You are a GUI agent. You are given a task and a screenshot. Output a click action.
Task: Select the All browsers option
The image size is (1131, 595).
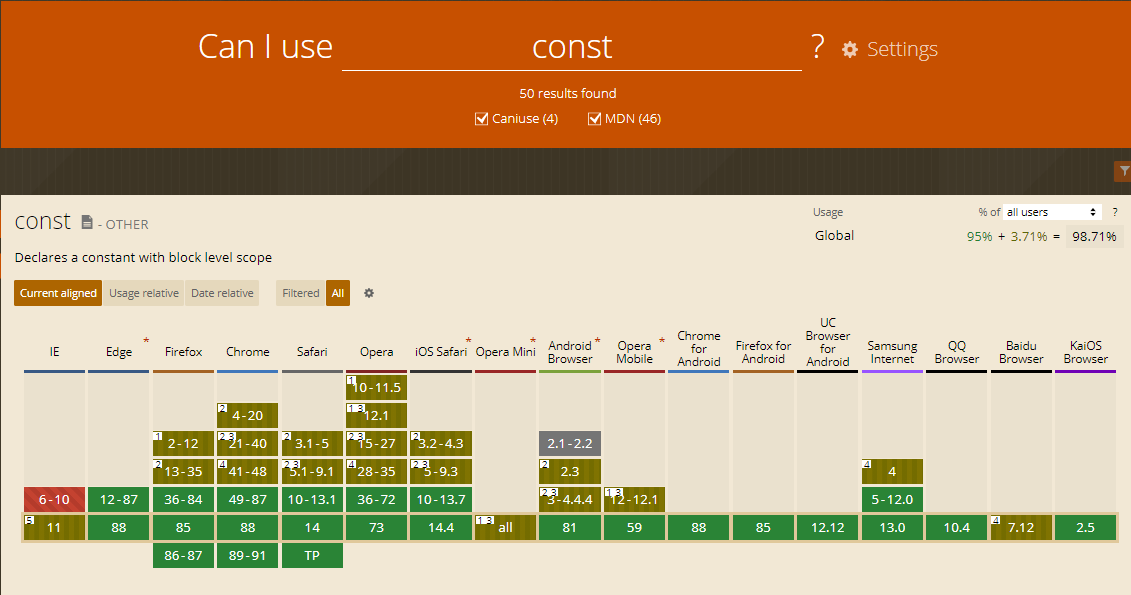tap(338, 293)
